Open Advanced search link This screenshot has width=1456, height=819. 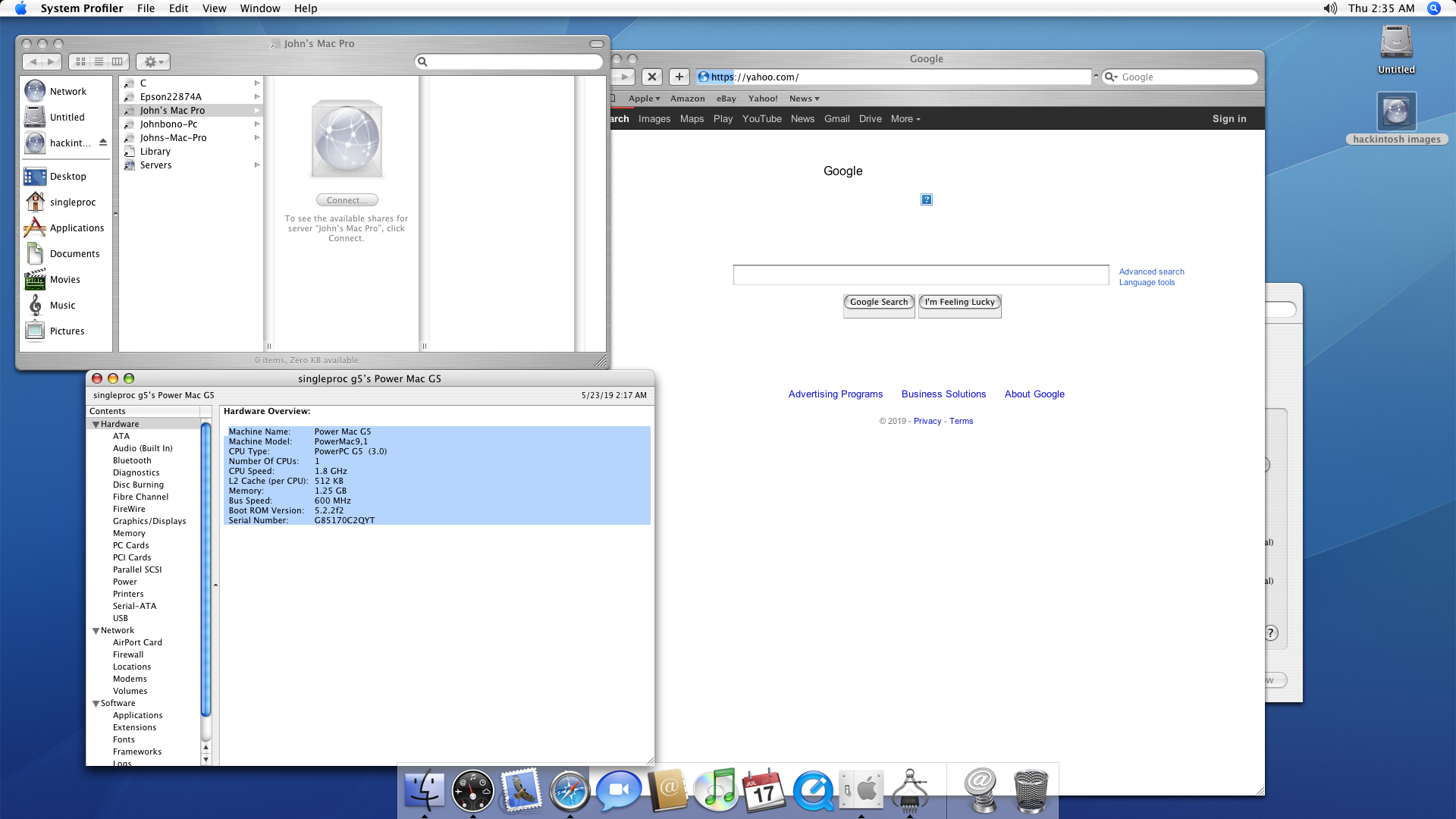click(x=1151, y=271)
